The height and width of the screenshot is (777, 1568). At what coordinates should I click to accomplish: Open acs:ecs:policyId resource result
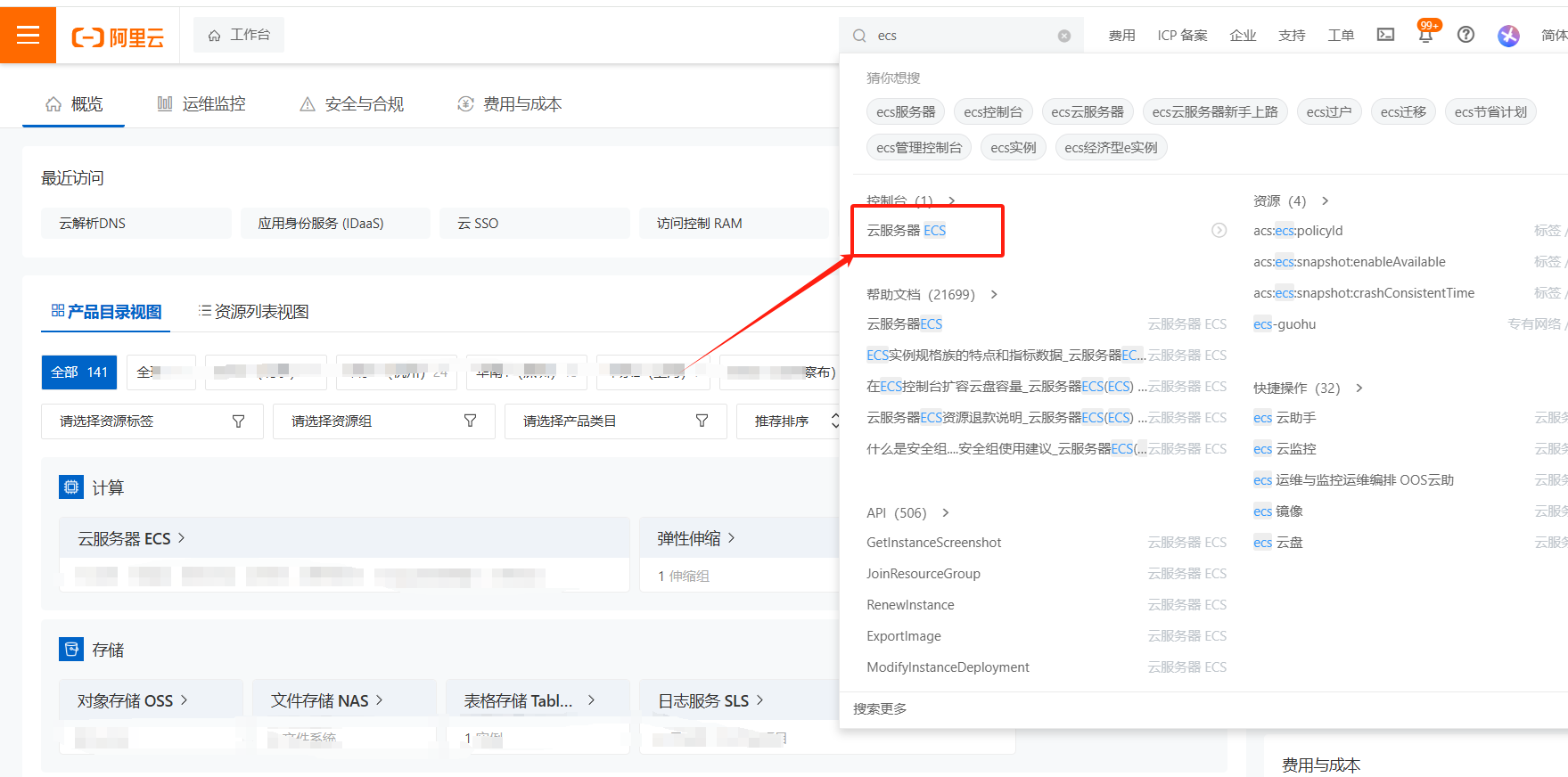tap(1298, 231)
